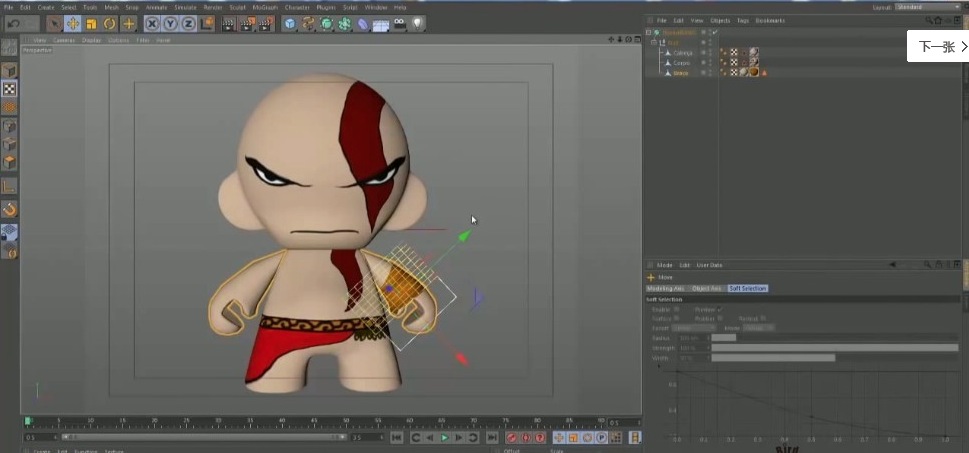Open Object Manager Tags menu
969x453 pixels.
pyautogui.click(x=743, y=20)
